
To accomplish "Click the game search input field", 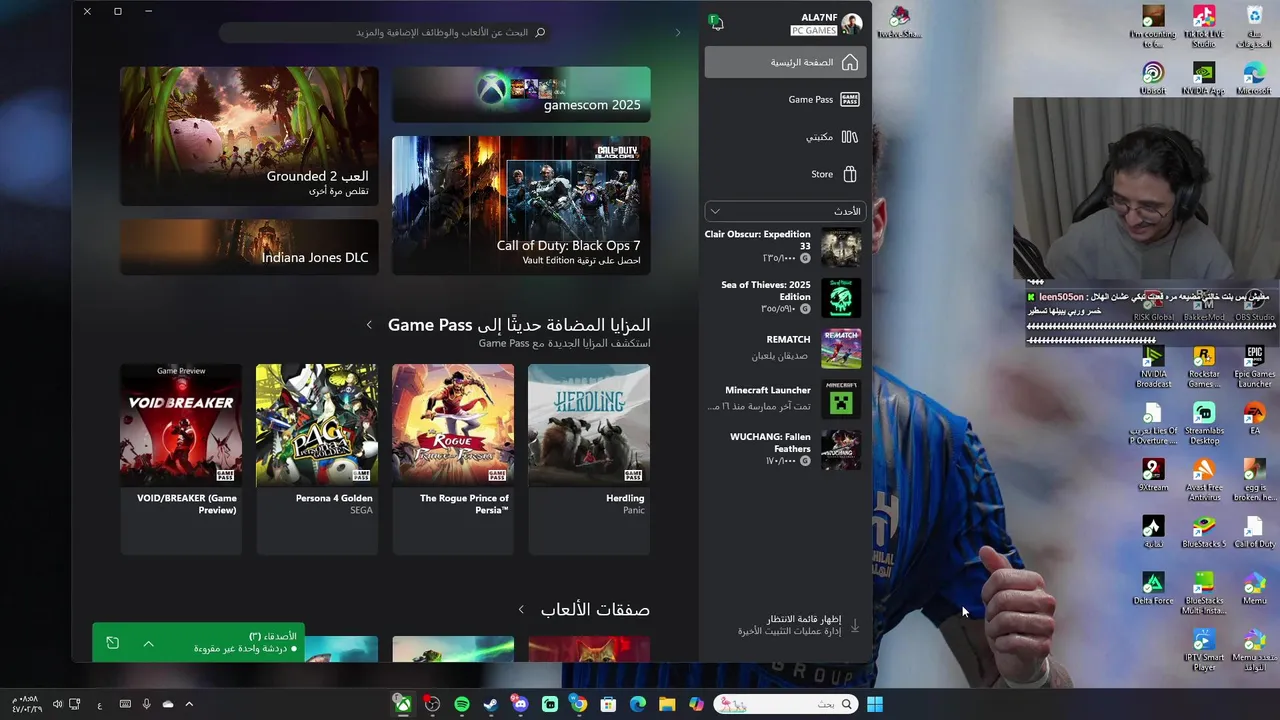I will (x=385, y=32).
